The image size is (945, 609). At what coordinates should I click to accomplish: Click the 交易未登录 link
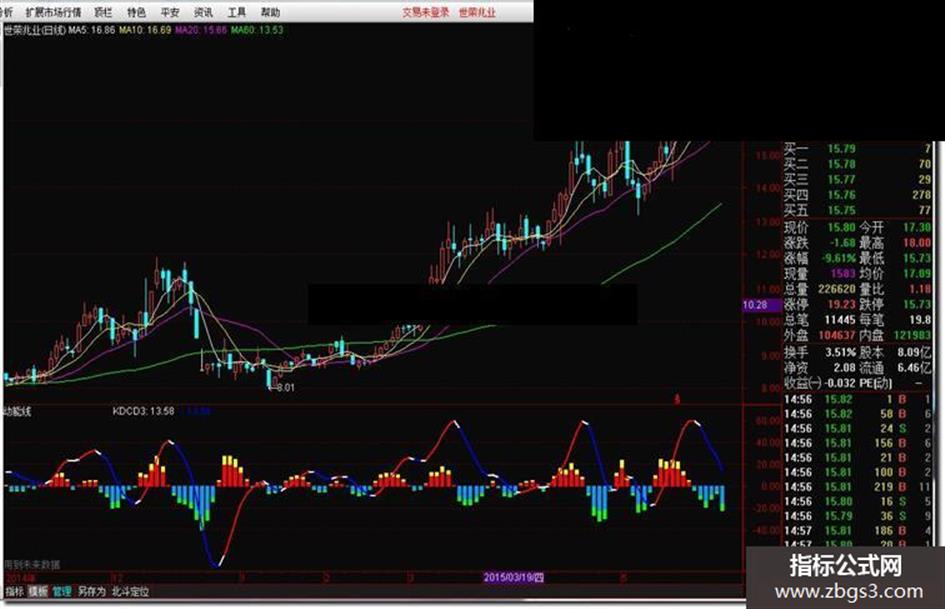tap(425, 12)
